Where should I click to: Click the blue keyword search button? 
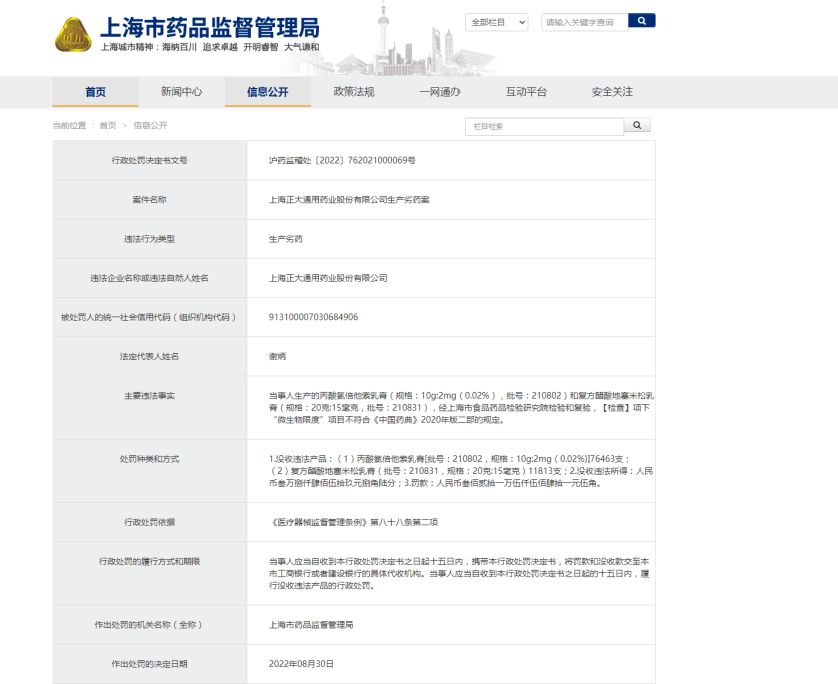[641, 21]
